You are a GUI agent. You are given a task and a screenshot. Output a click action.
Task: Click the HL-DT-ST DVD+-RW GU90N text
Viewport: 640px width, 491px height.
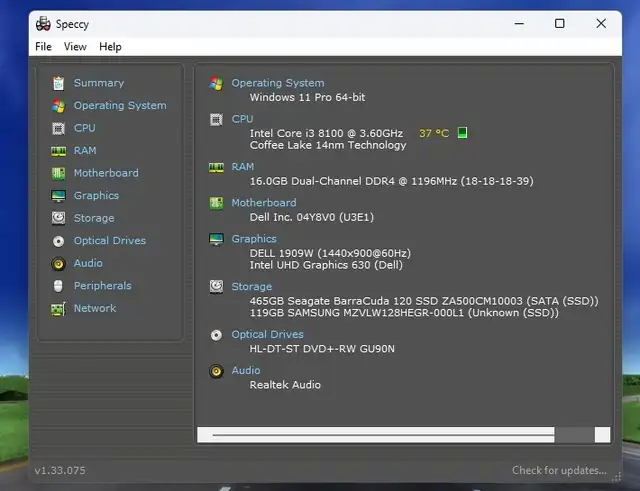(x=322, y=349)
